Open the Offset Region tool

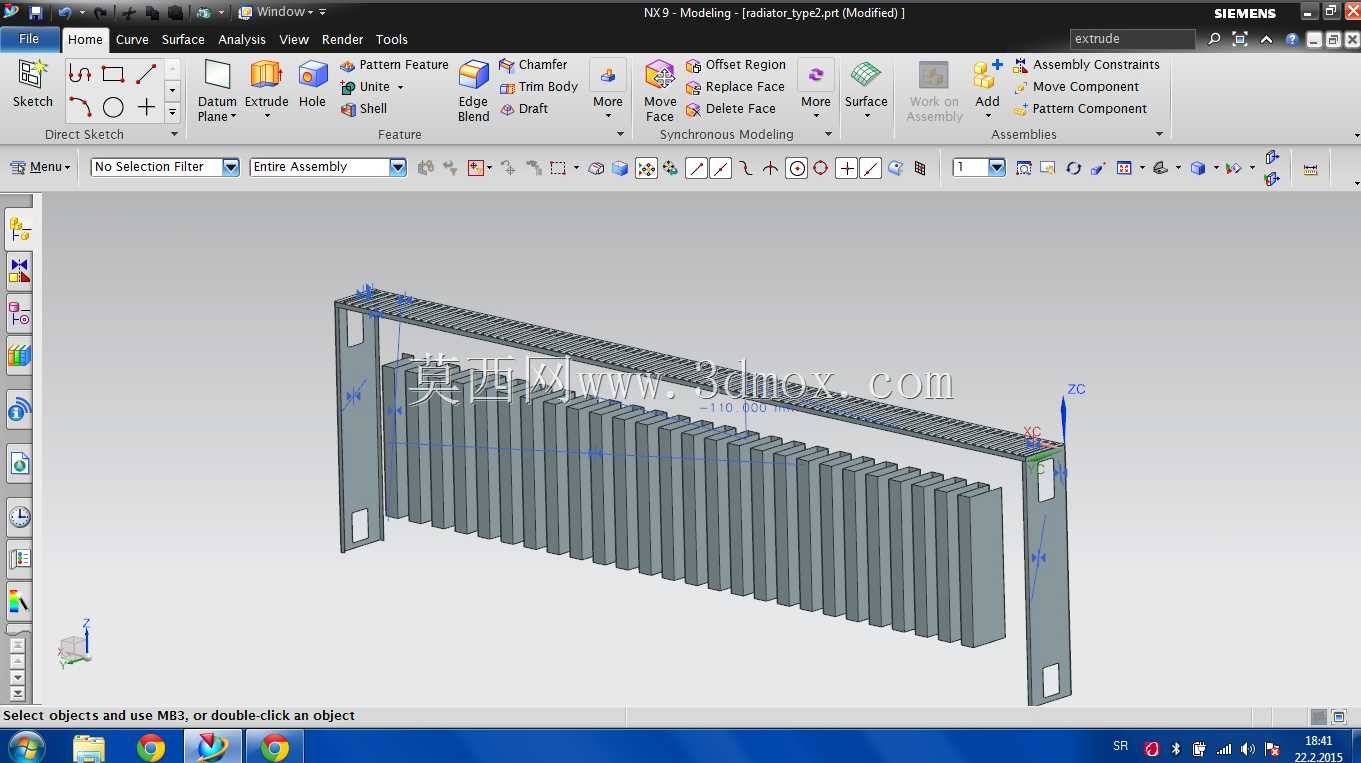pos(736,65)
